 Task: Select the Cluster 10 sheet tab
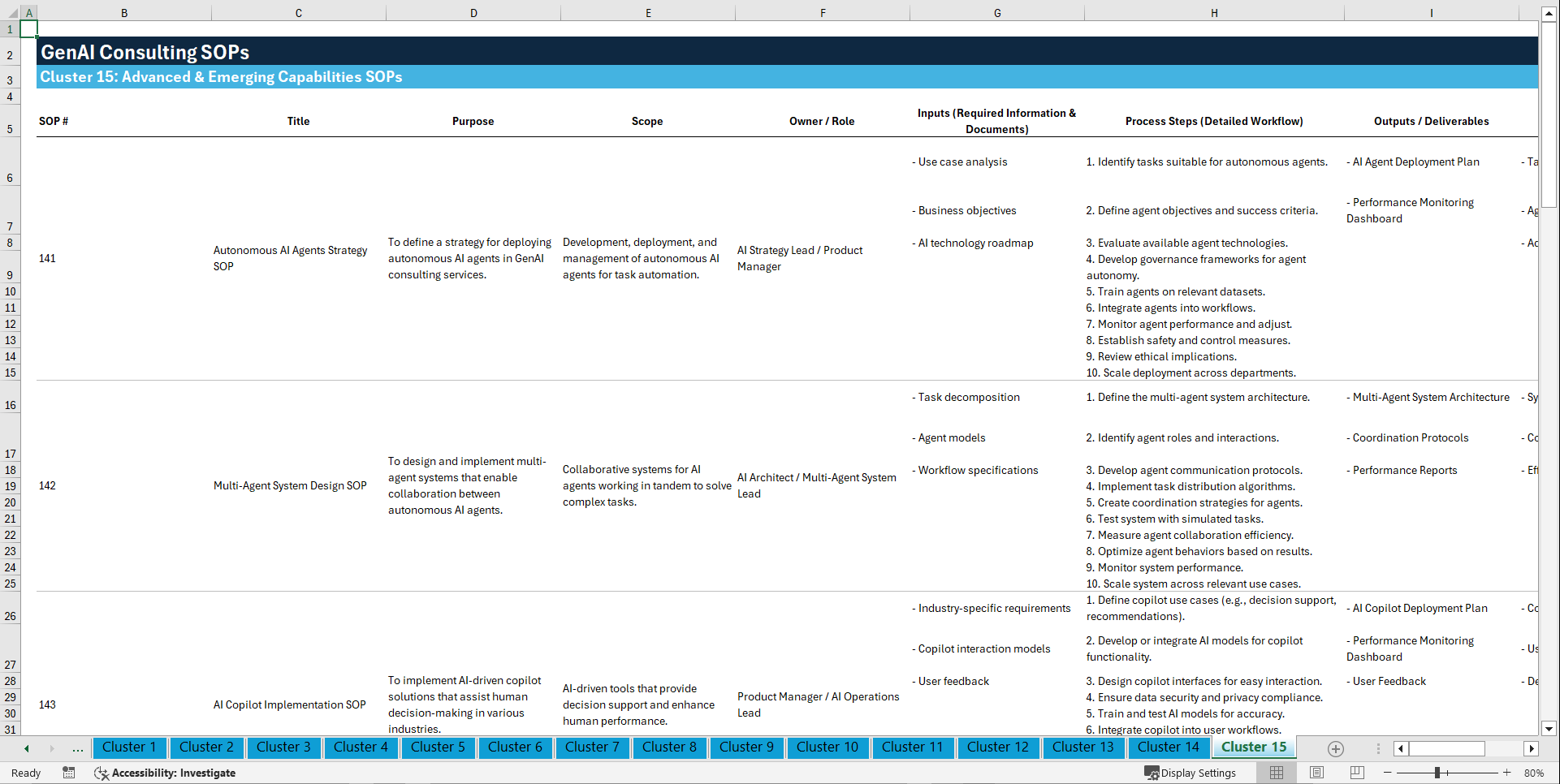click(828, 747)
